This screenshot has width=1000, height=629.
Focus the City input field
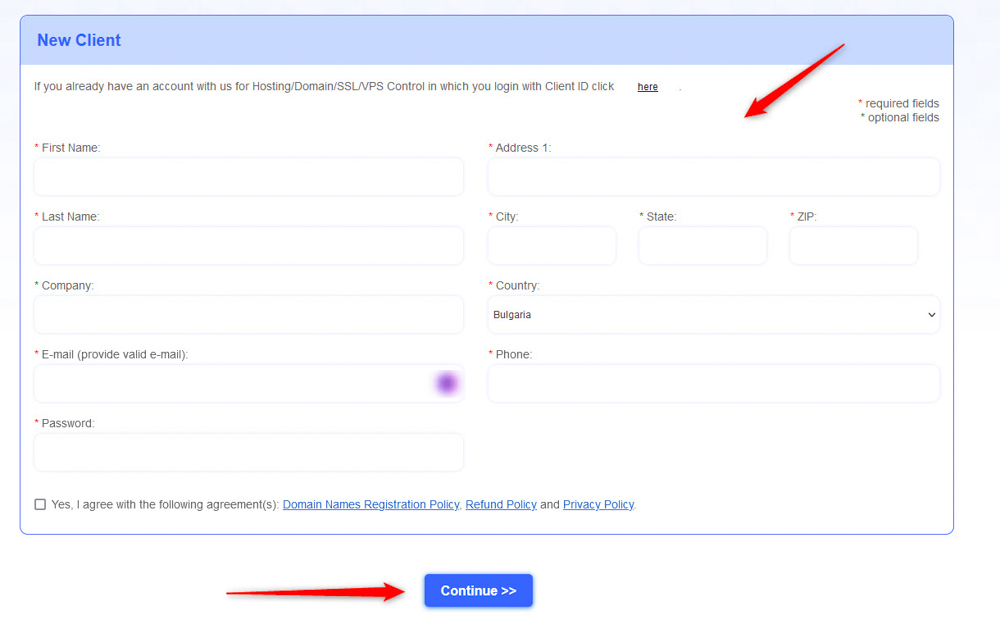tap(551, 245)
